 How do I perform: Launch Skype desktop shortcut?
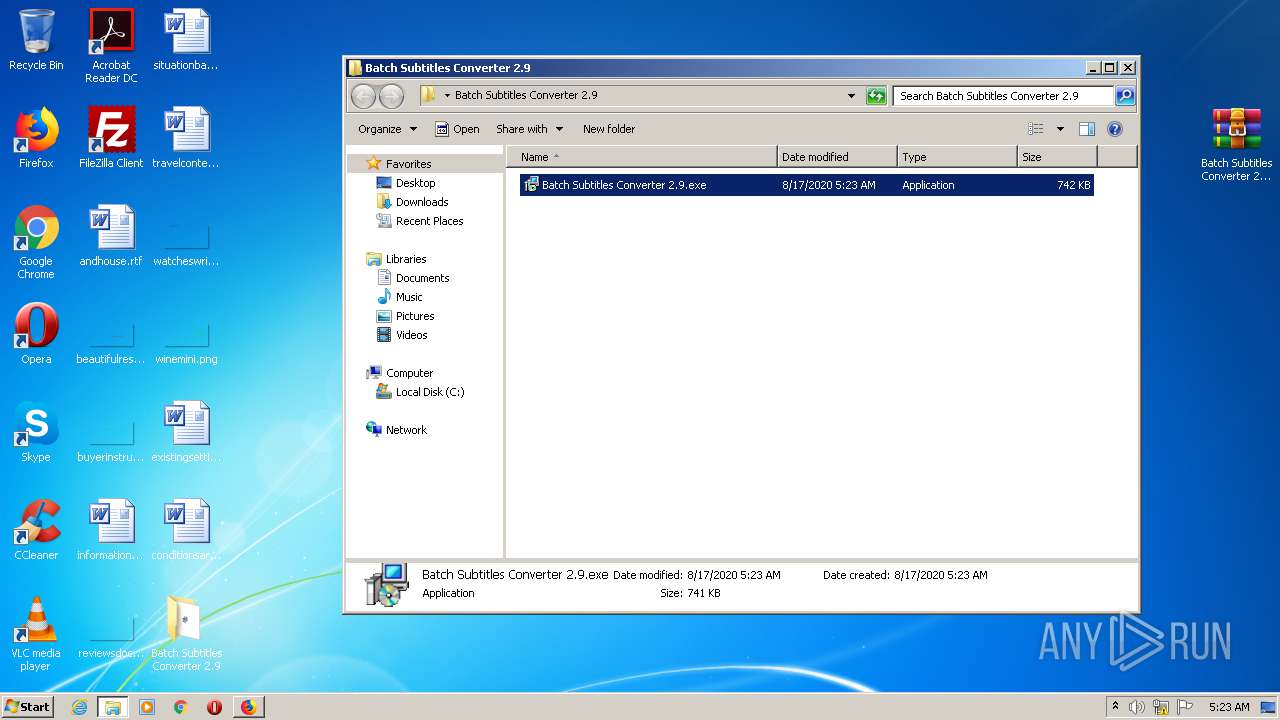click(x=36, y=432)
